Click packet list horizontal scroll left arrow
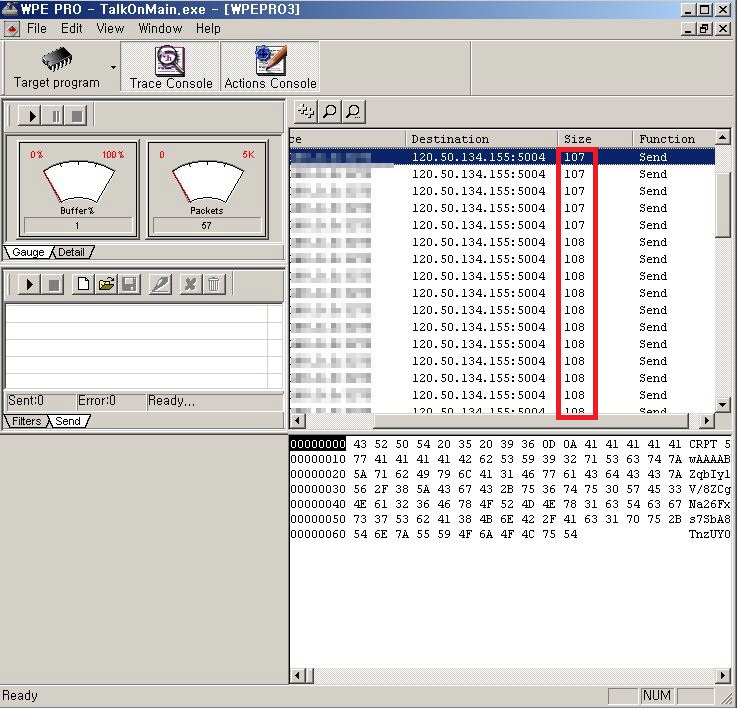The height and width of the screenshot is (708, 737). coord(298,420)
